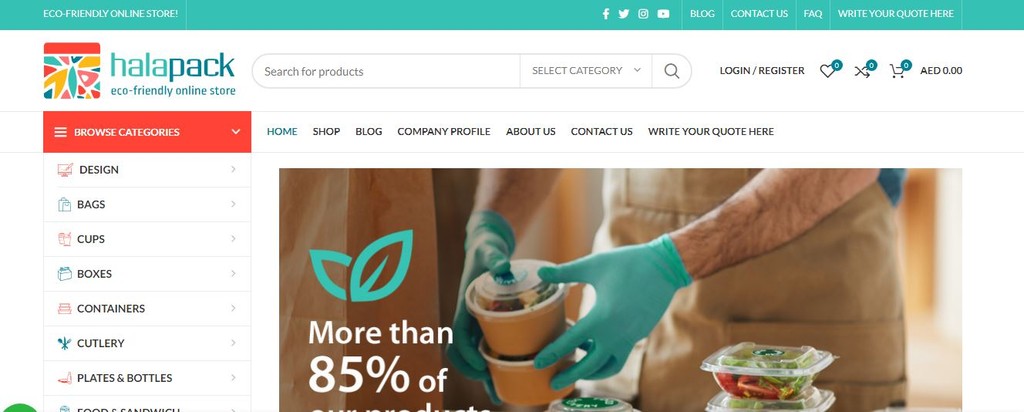Open the compare products icon

pyautogui.click(x=864, y=71)
